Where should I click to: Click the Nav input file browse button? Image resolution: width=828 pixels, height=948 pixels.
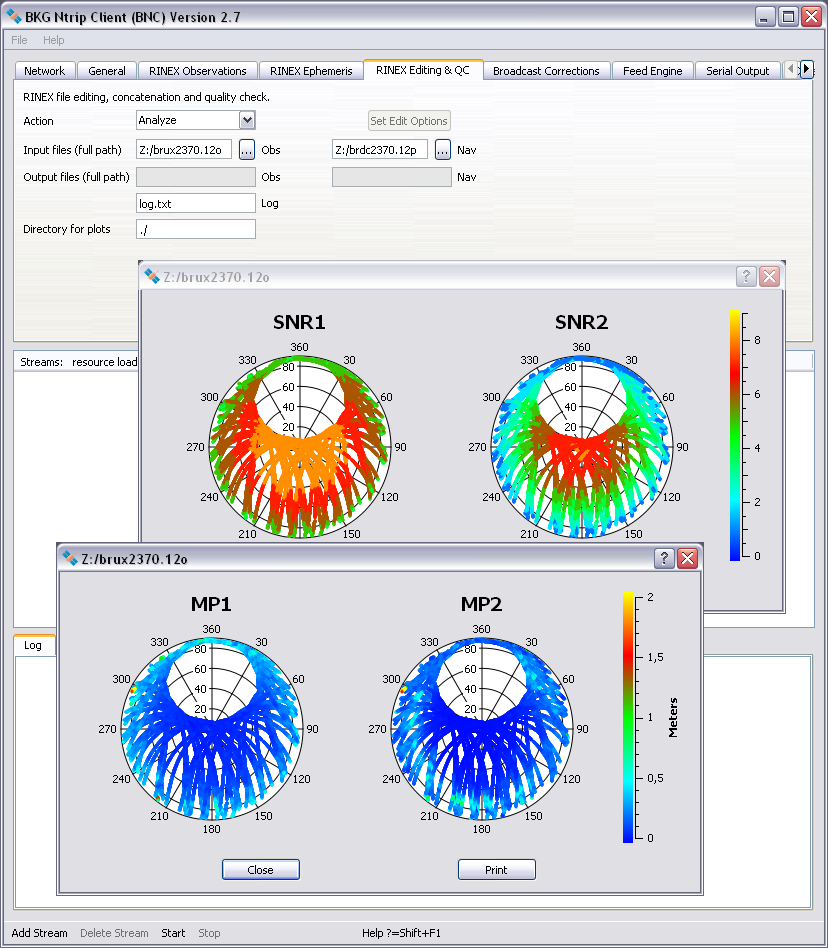coord(443,150)
